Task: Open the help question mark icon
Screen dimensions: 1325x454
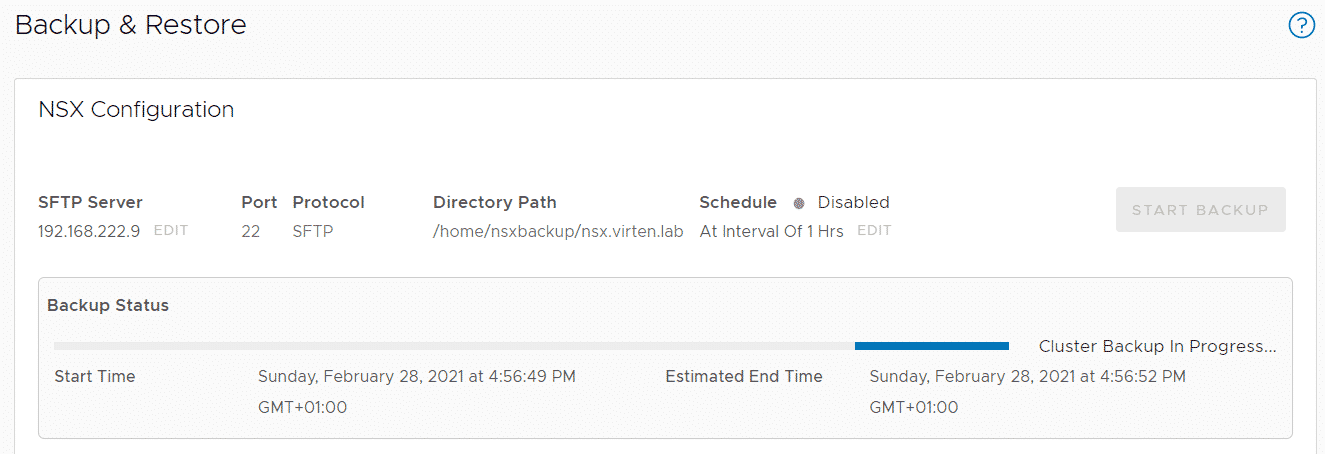Action: click(x=1301, y=25)
